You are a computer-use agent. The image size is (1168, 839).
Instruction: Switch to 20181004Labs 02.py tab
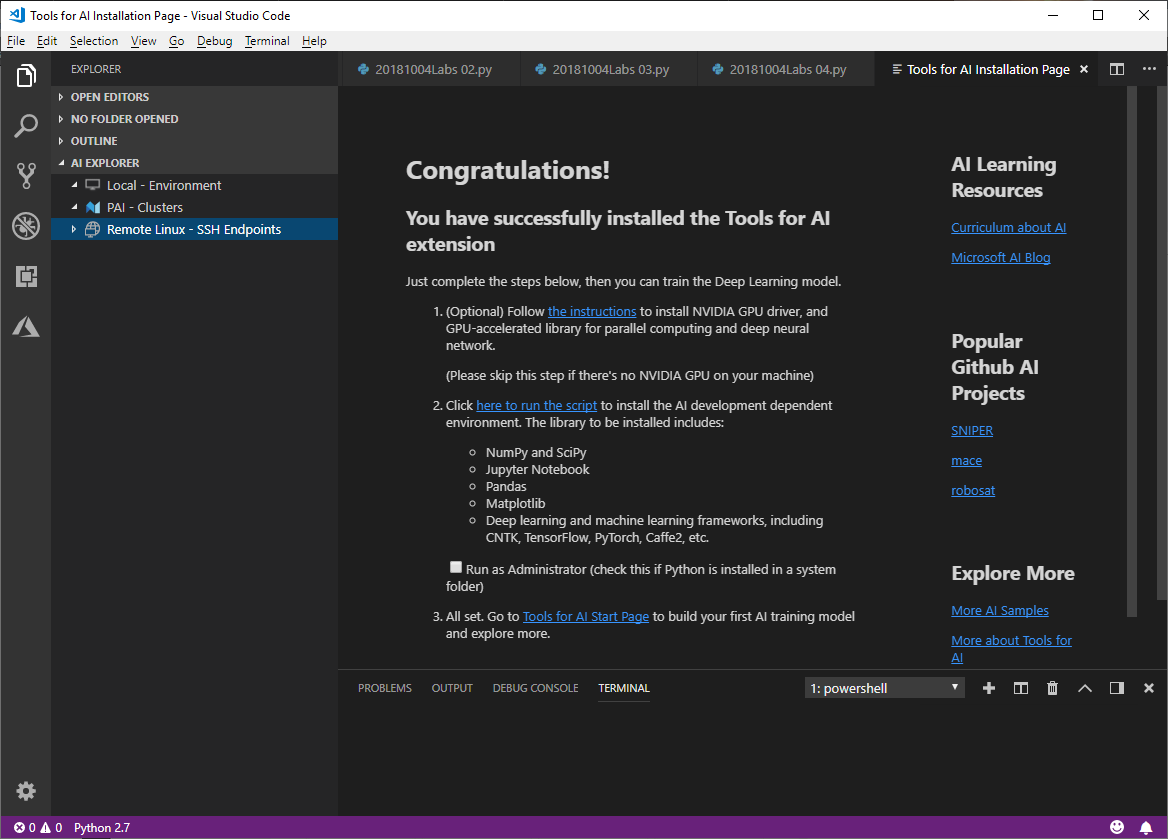pyautogui.click(x=430, y=69)
